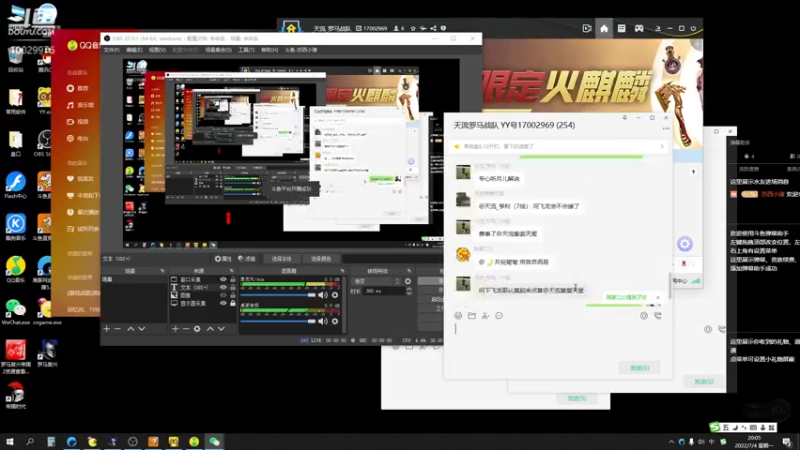Toggle lock on 图像 source
This screenshot has height=450, width=800.
coord(233,295)
